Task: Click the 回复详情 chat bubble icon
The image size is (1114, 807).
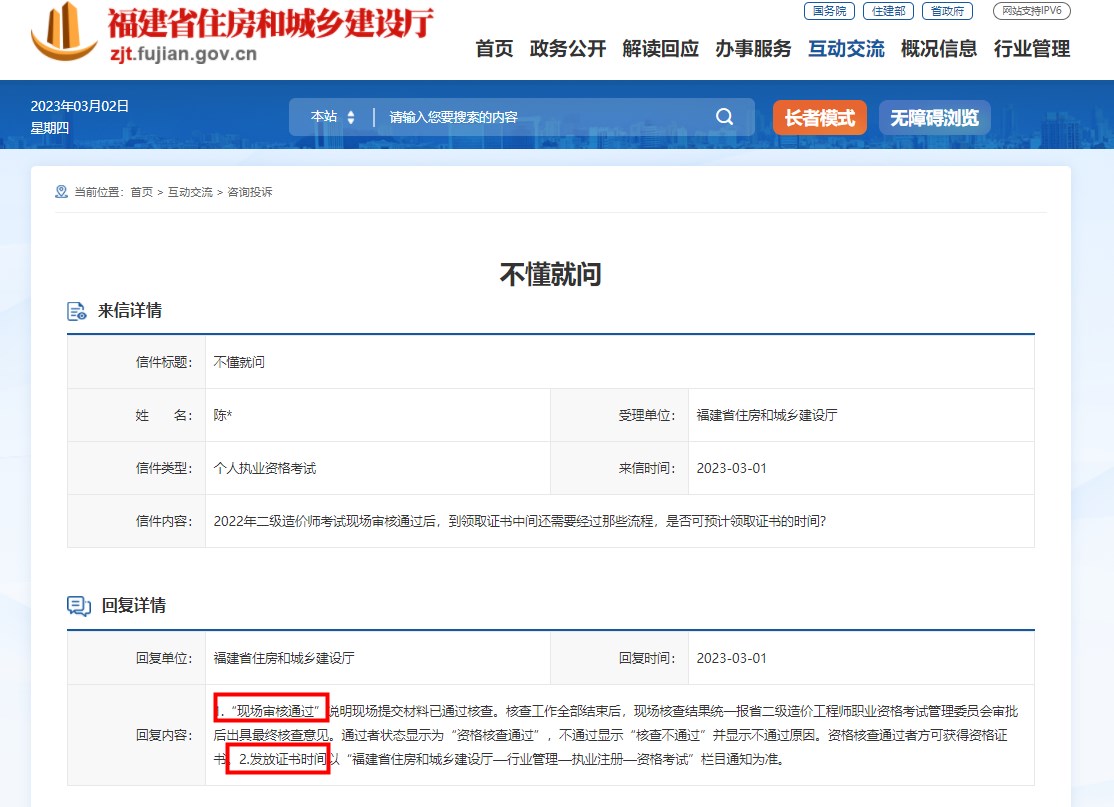Action: coord(78,606)
